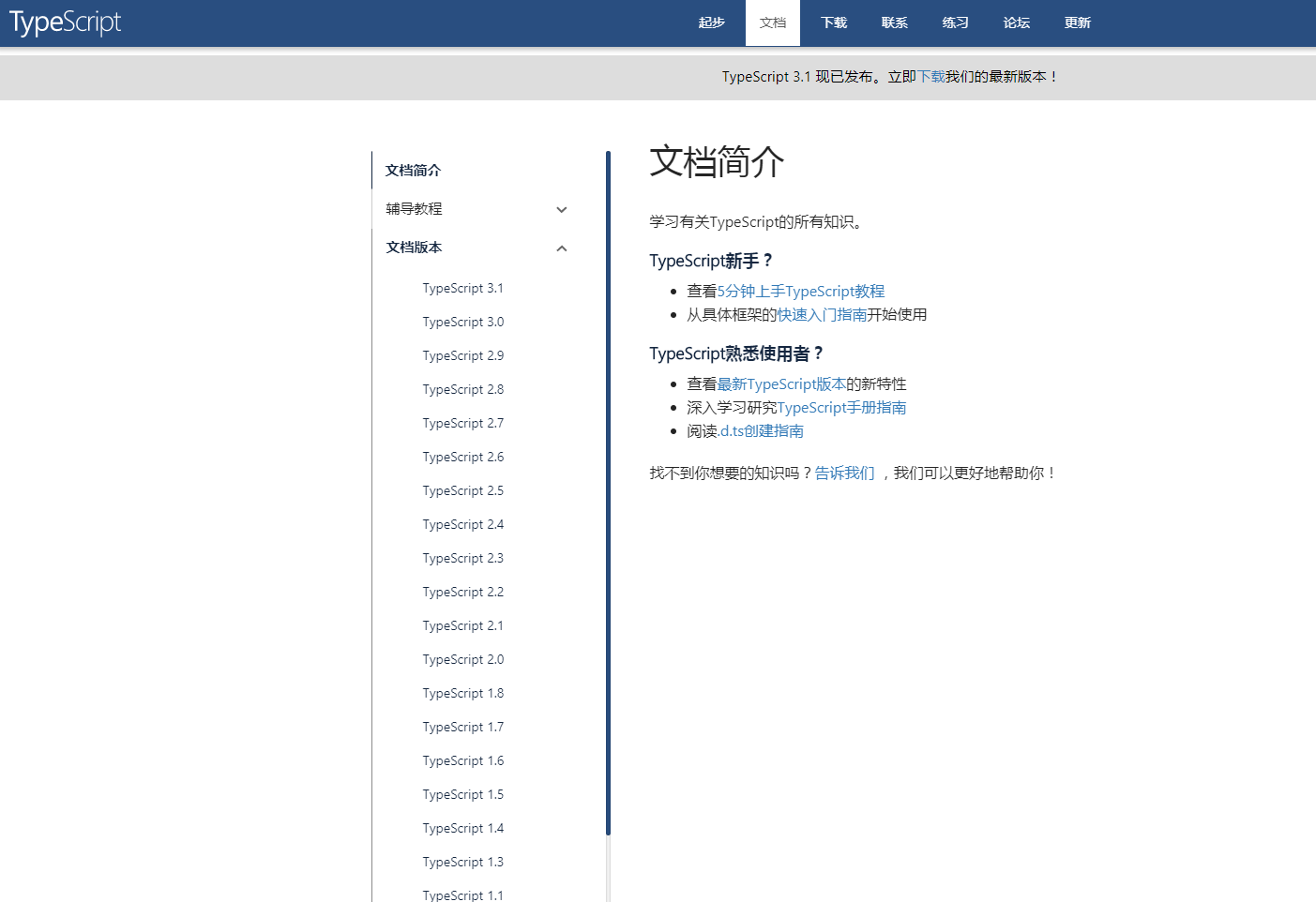
Task: Open TypeScript 2.8 version docs
Action: pyautogui.click(x=463, y=389)
